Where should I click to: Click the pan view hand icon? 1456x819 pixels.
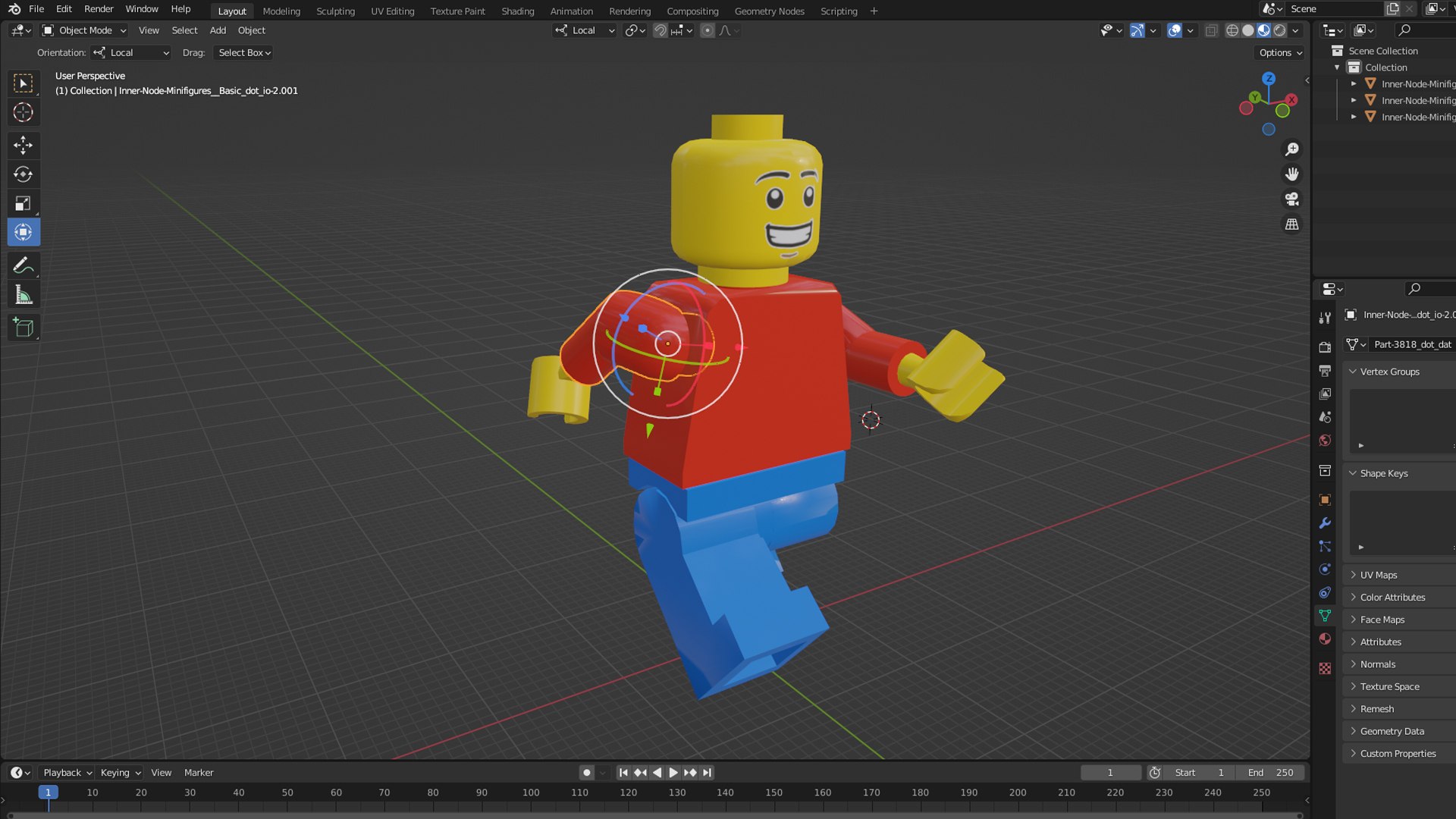point(1292,174)
